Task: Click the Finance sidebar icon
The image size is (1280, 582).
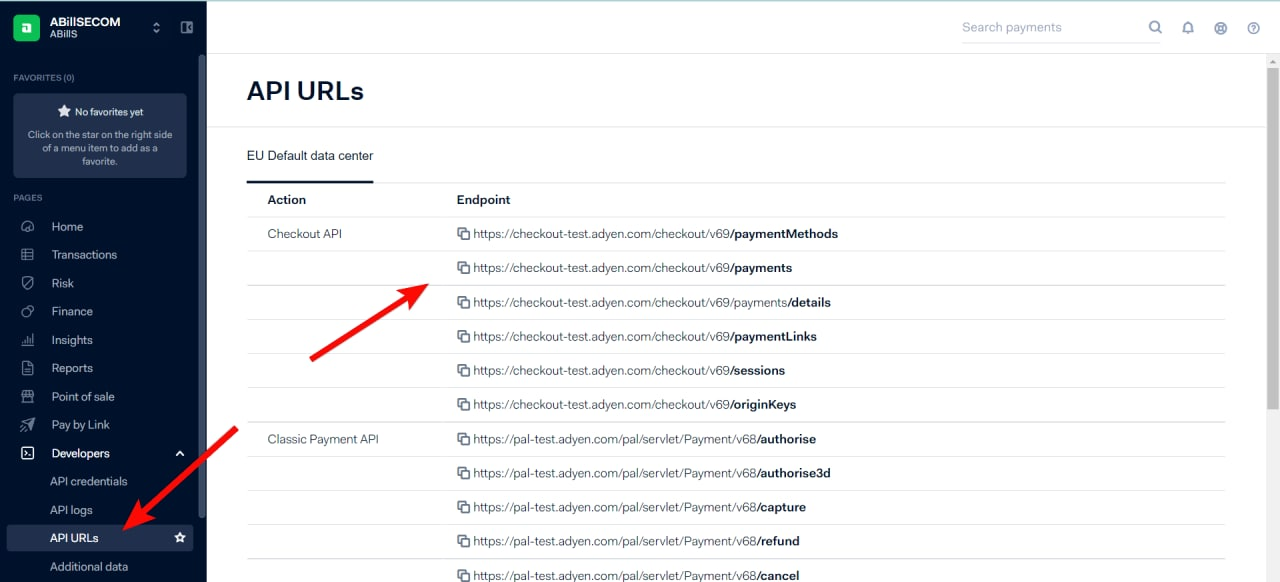Action: (x=28, y=311)
